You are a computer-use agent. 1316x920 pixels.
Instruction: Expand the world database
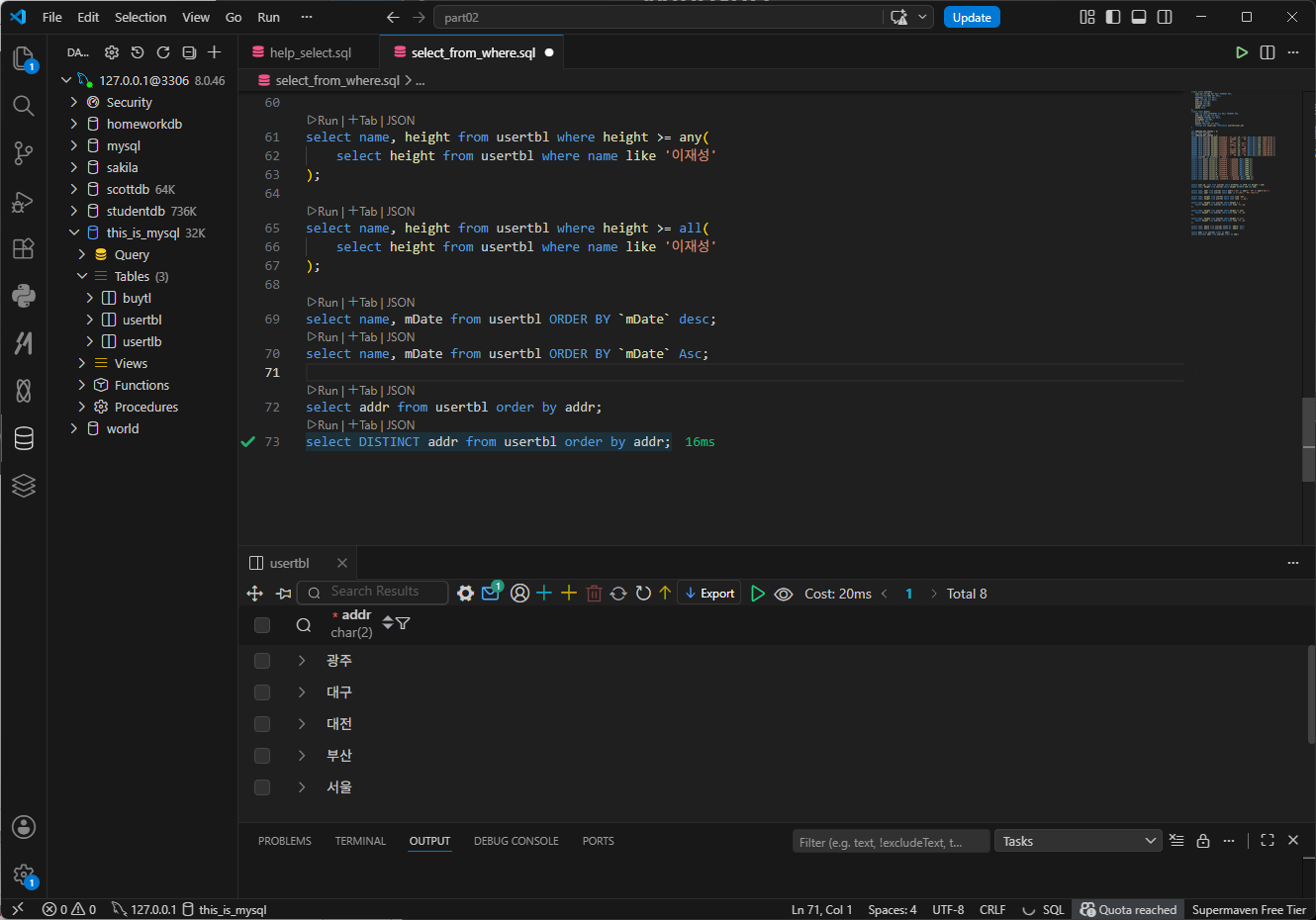coord(74,428)
